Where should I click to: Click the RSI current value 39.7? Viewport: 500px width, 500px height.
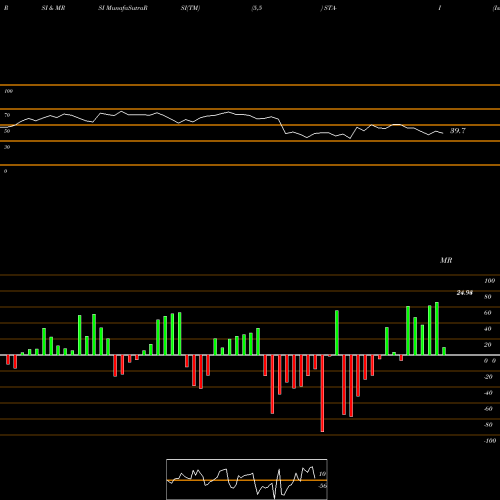458,131
